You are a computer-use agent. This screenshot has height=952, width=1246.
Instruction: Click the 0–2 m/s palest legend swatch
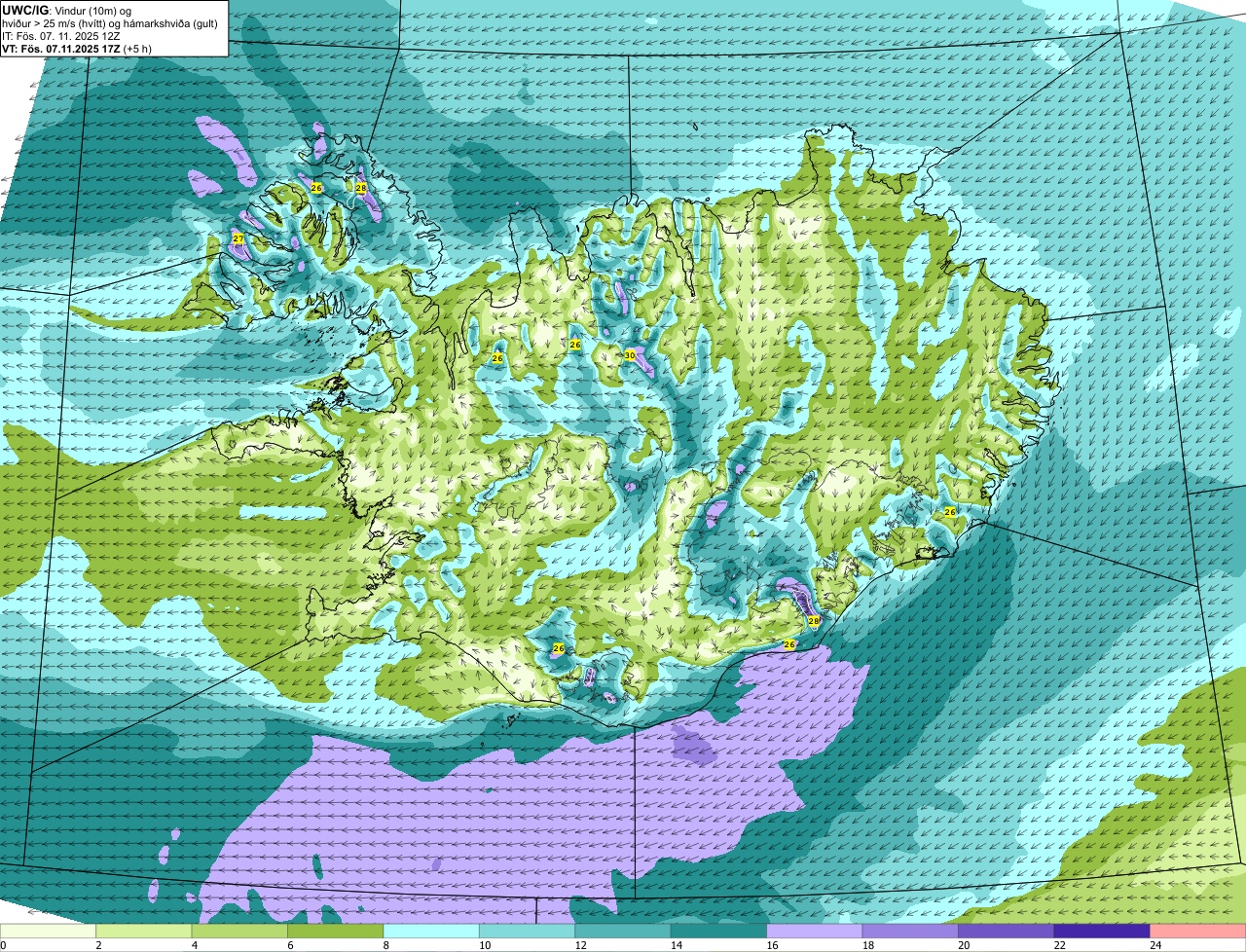(49, 931)
